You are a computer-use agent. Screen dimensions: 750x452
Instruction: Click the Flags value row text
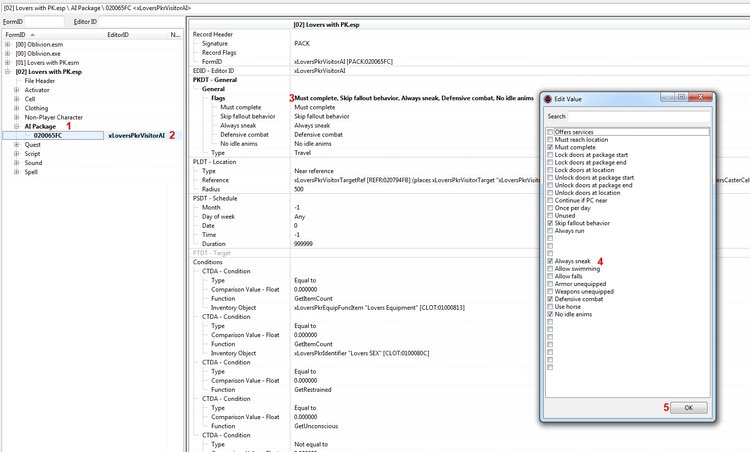pos(414,98)
